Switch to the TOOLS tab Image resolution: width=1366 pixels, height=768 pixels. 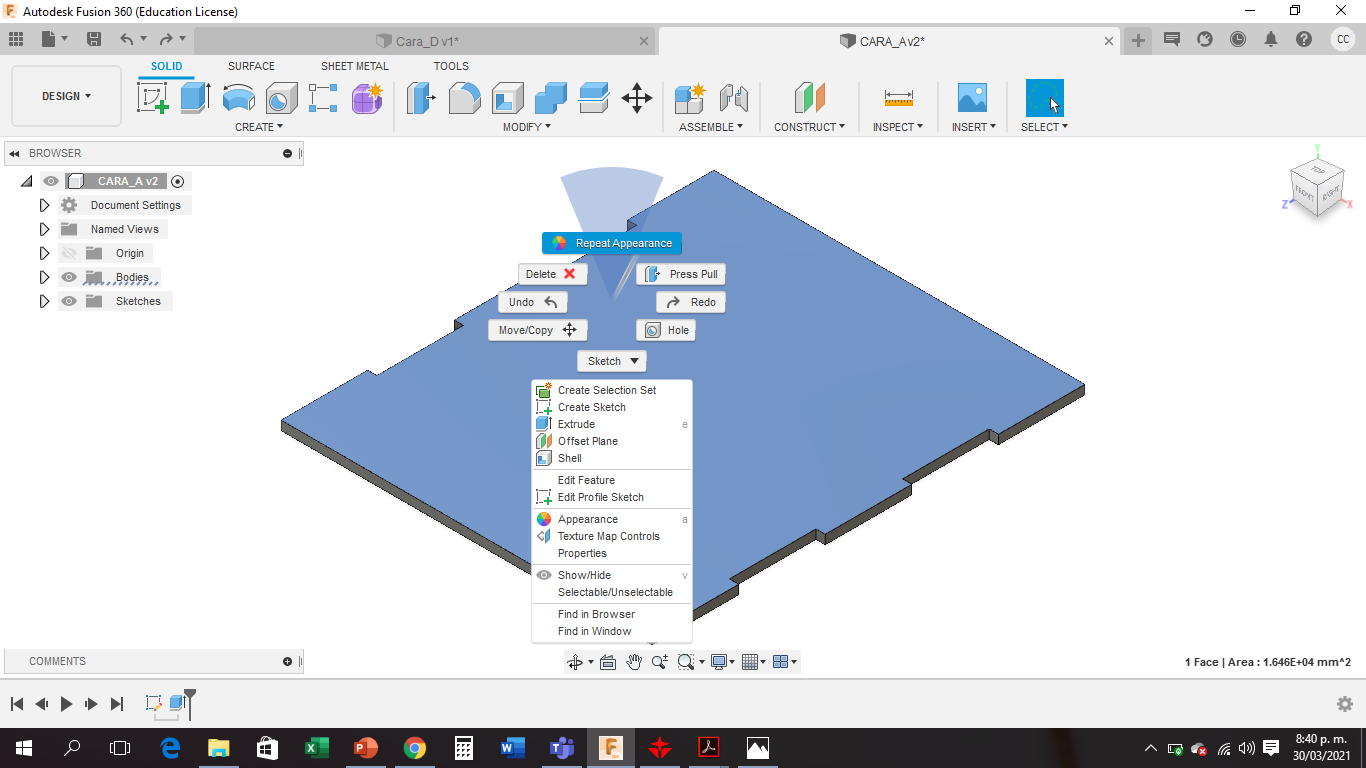[451, 66]
